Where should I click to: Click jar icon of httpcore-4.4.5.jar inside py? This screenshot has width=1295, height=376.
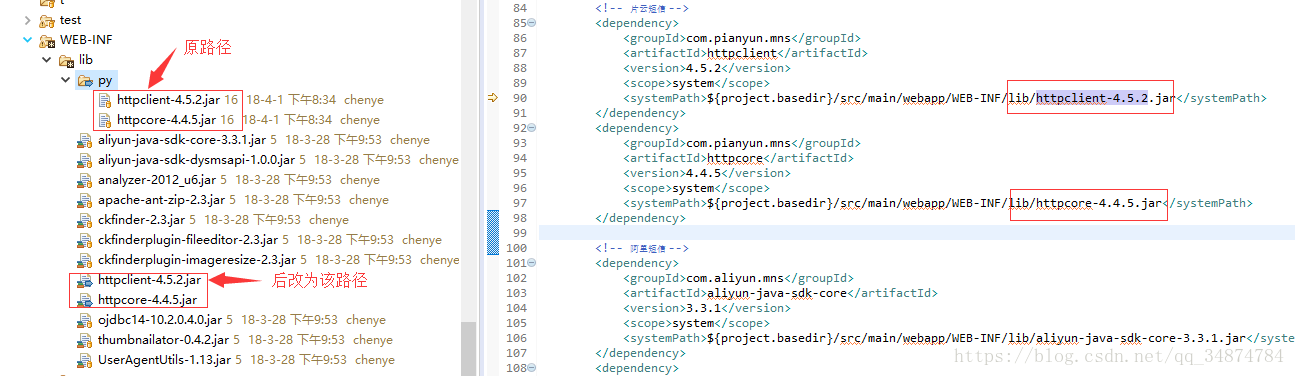[x=105, y=119]
